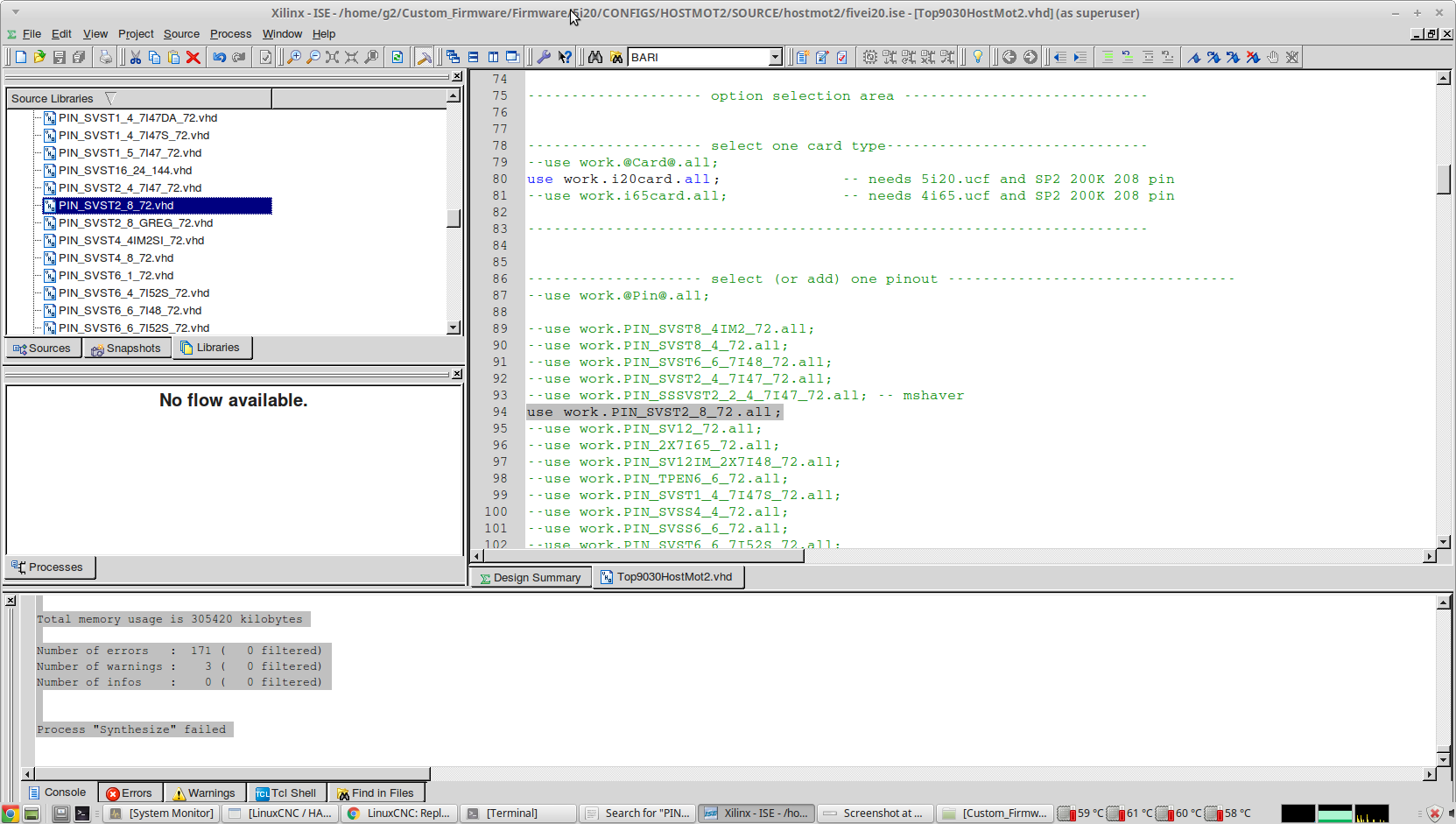Select PIN_SVST2_8_GREG_72.vhd file
The image size is (1456, 824).
point(135,222)
